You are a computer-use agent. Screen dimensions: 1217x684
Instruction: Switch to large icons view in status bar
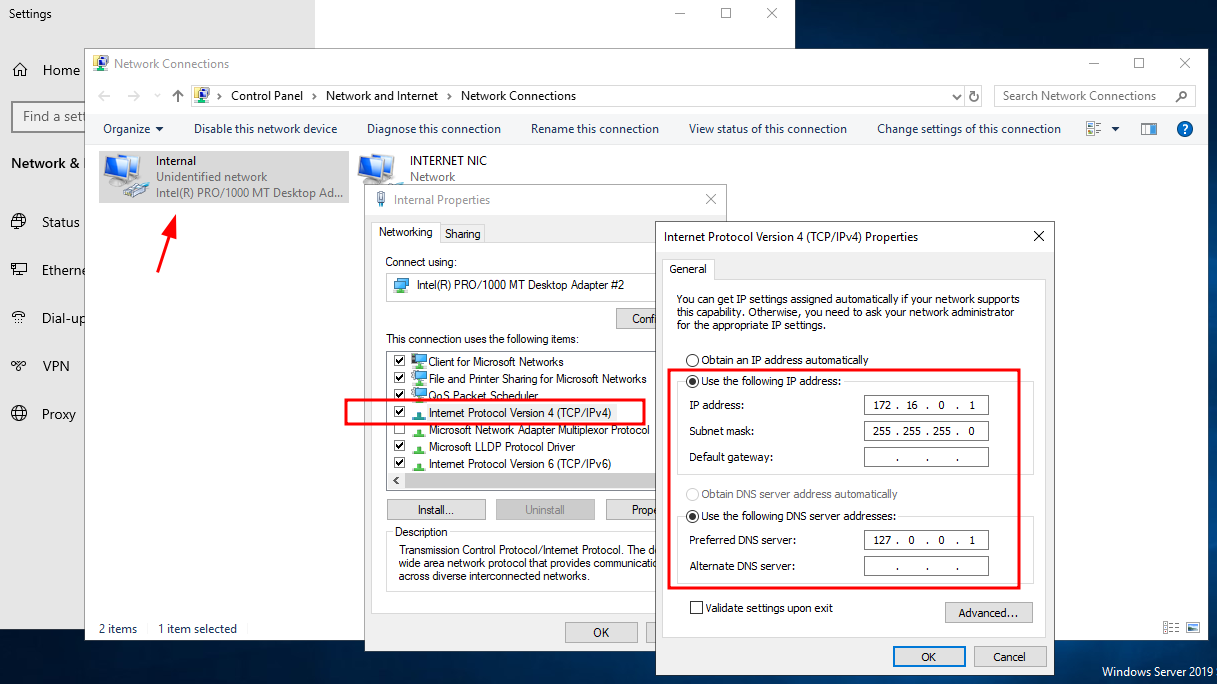point(1193,628)
